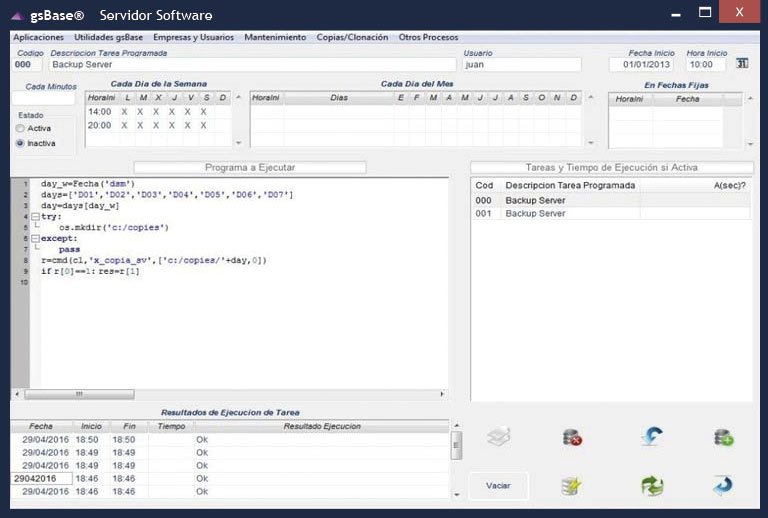Click the Tareas y Tiempo de Ejecución header

pos(612,167)
